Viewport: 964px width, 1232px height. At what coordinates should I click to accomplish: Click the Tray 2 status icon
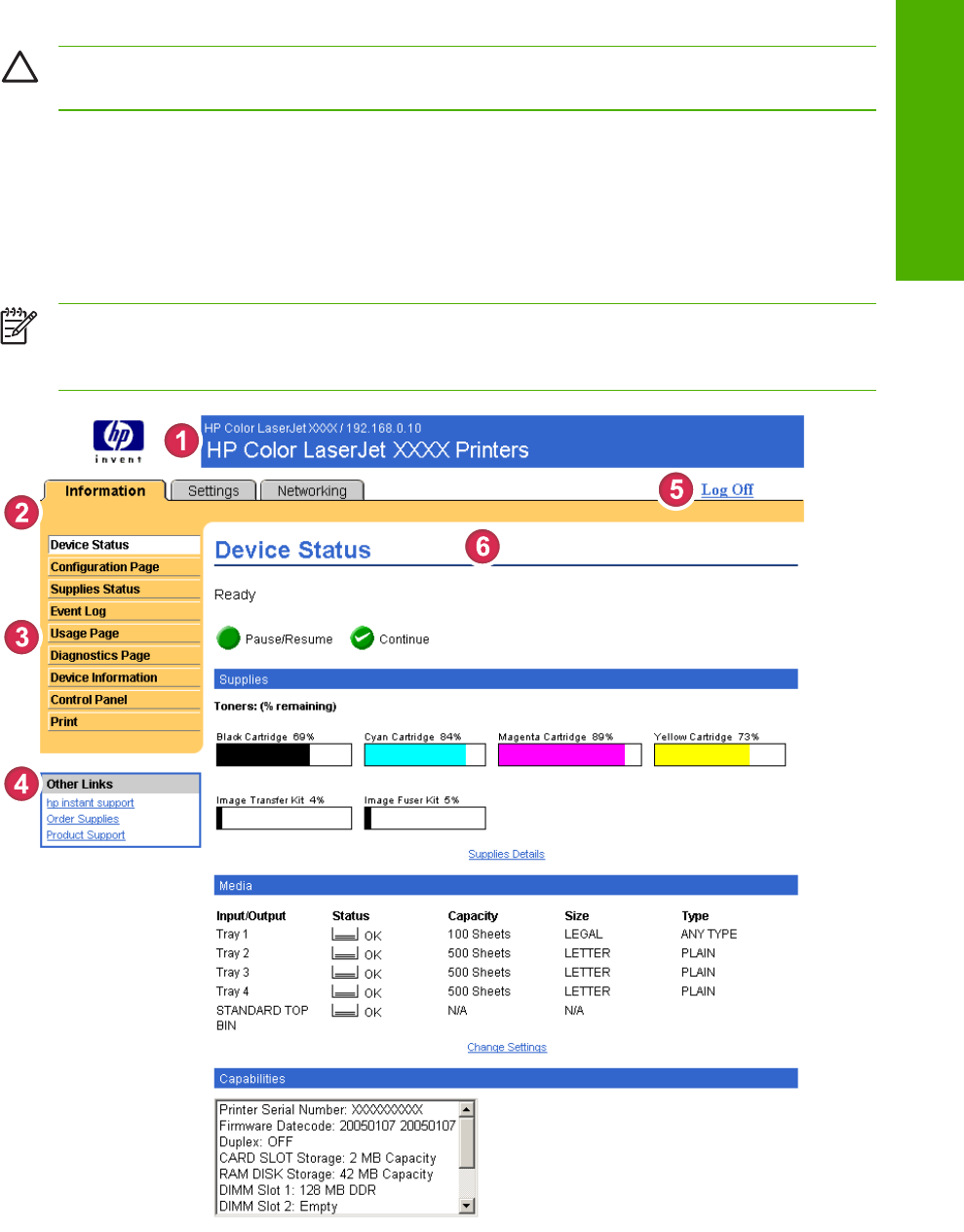tap(344, 954)
